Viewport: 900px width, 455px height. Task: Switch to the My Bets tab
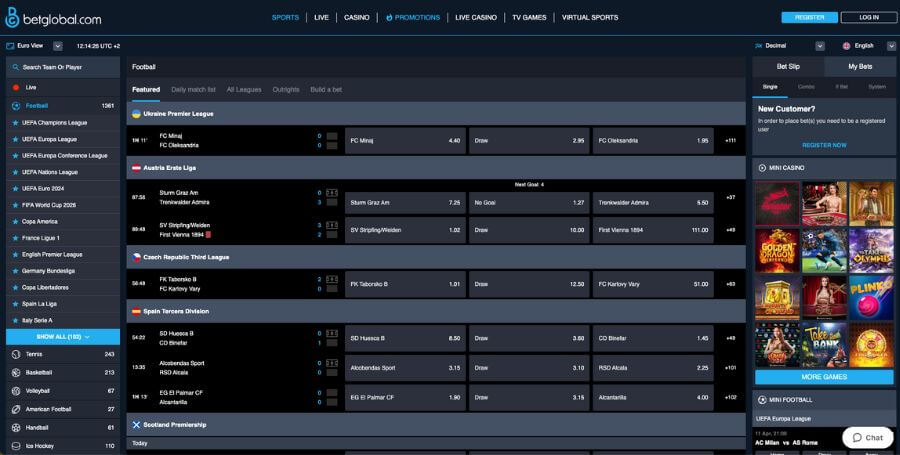coord(860,67)
